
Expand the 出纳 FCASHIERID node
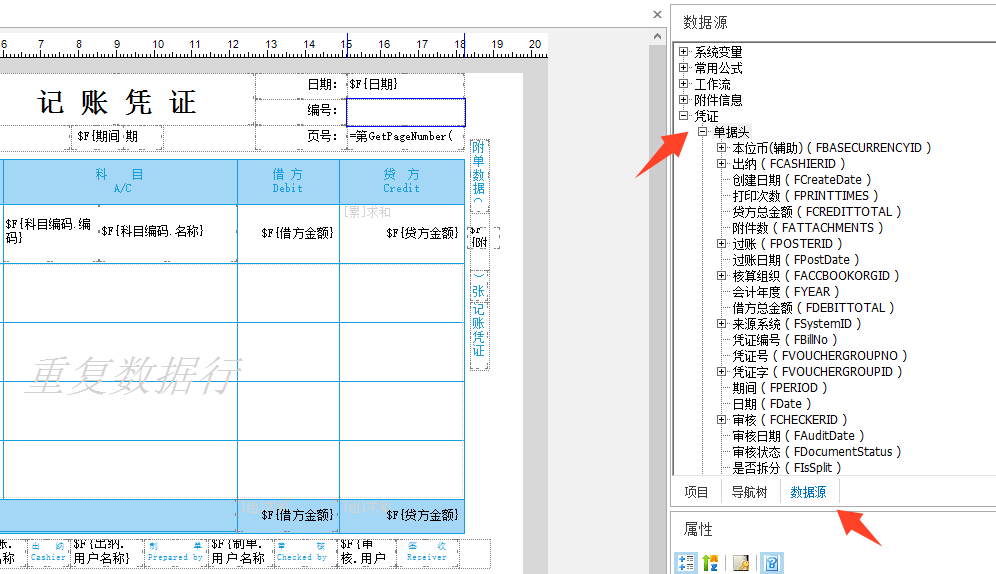pos(722,163)
